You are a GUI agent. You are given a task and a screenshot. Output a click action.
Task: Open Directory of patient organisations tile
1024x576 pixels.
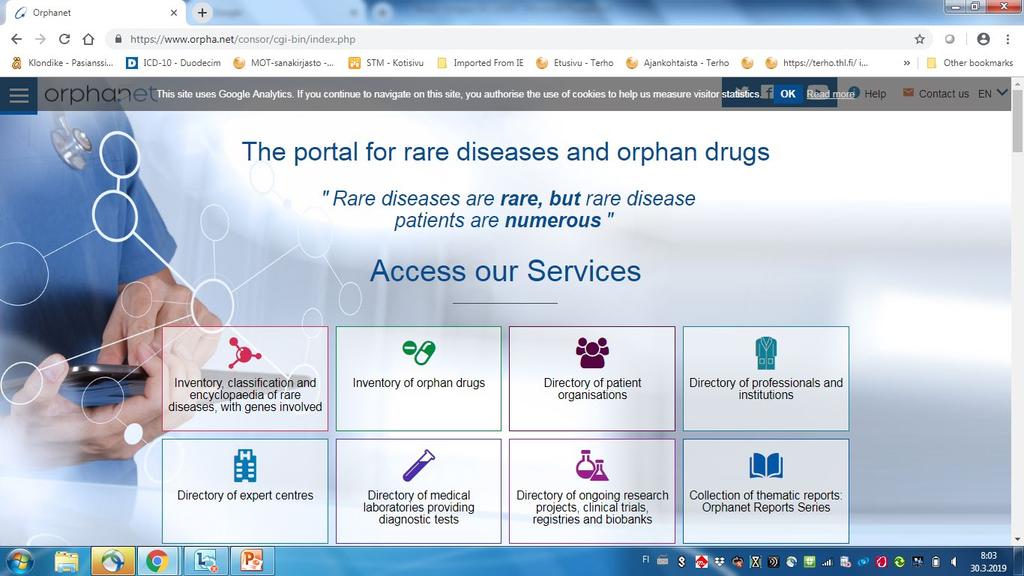point(592,379)
